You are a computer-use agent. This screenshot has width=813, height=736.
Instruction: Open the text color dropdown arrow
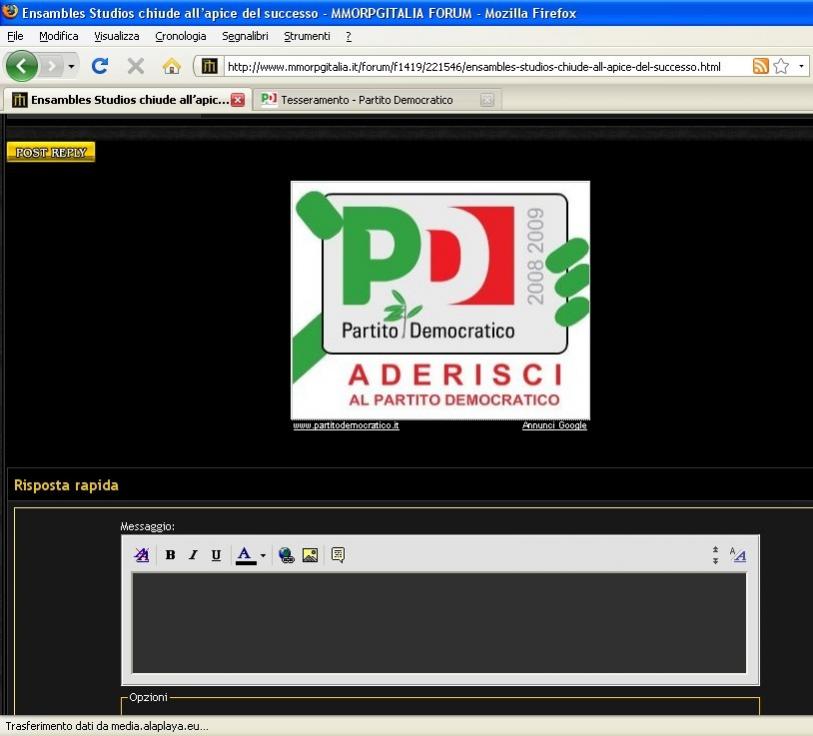[x=263, y=556]
